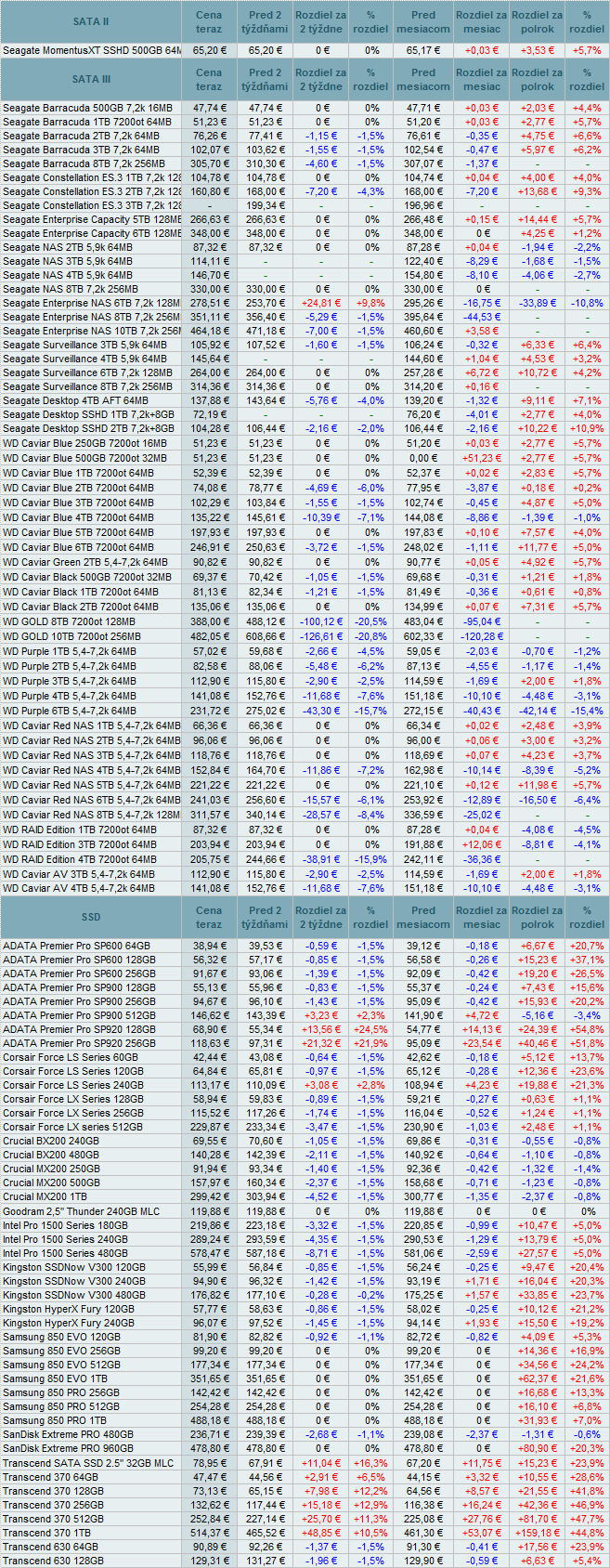Click the SSD section header
Screen dimensions: 610x1568
(91, 917)
